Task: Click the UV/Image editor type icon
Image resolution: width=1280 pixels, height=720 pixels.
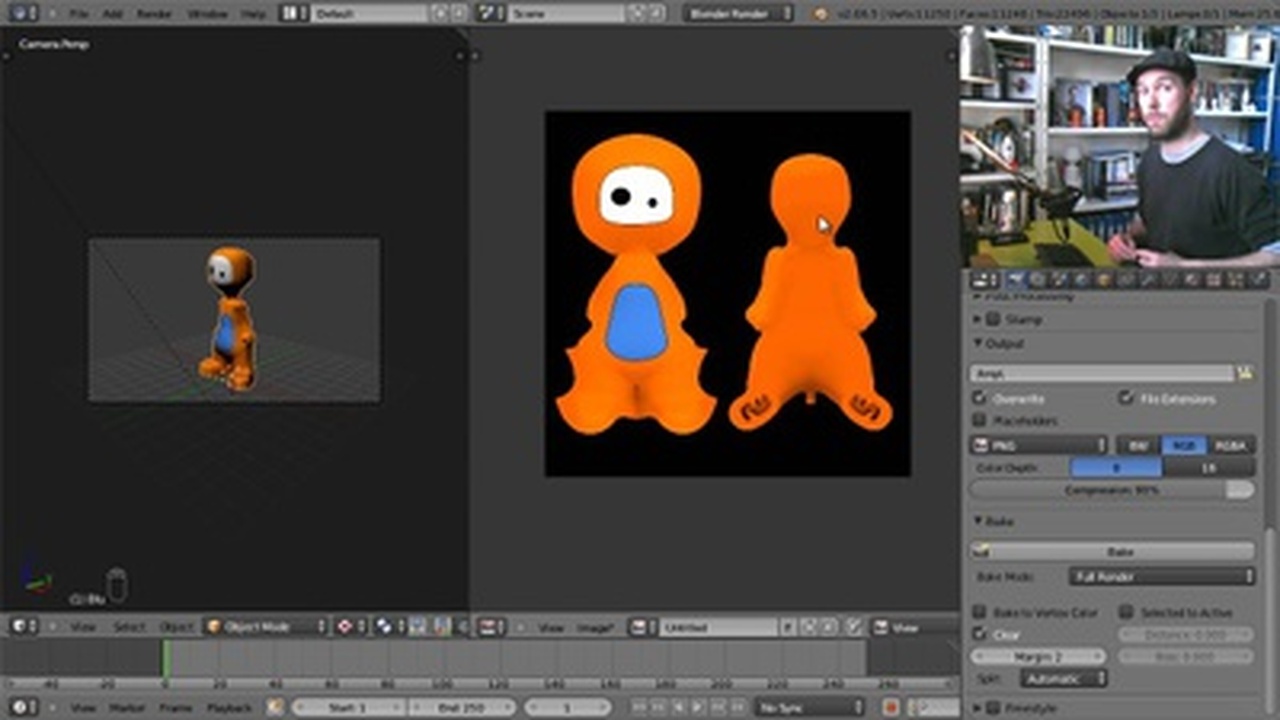Action: pyautogui.click(x=490, y=627)
